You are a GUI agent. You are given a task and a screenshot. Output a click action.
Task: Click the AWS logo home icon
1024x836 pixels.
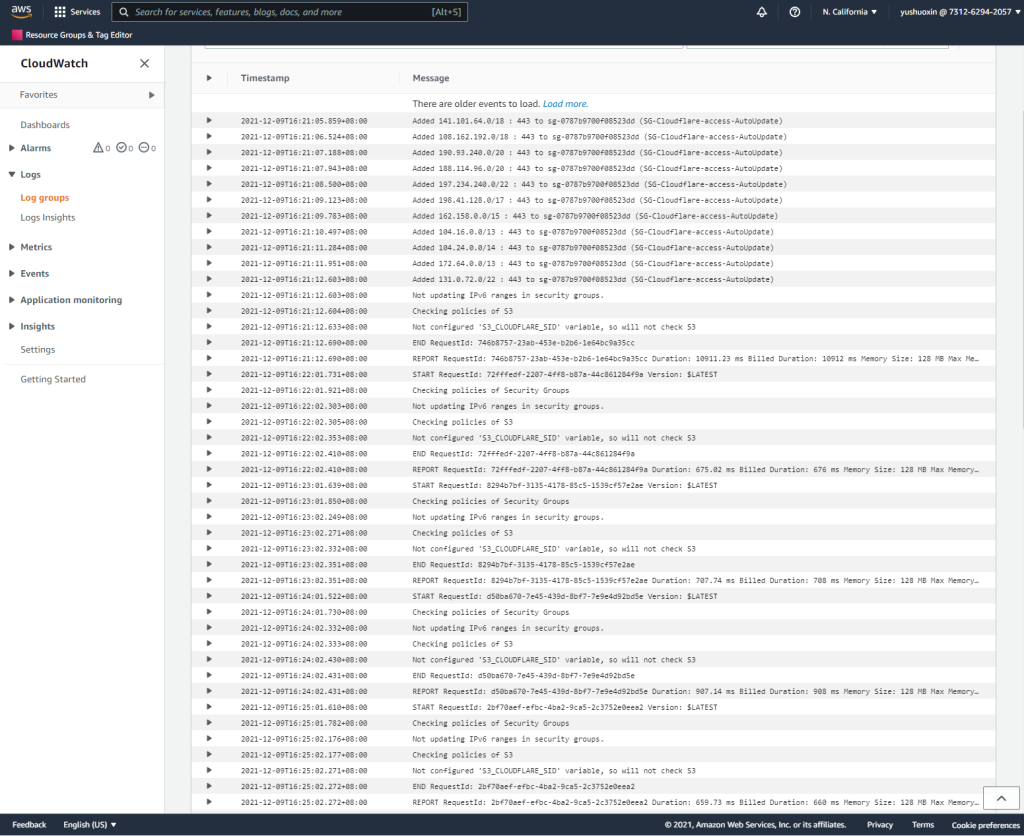point(23,12)
